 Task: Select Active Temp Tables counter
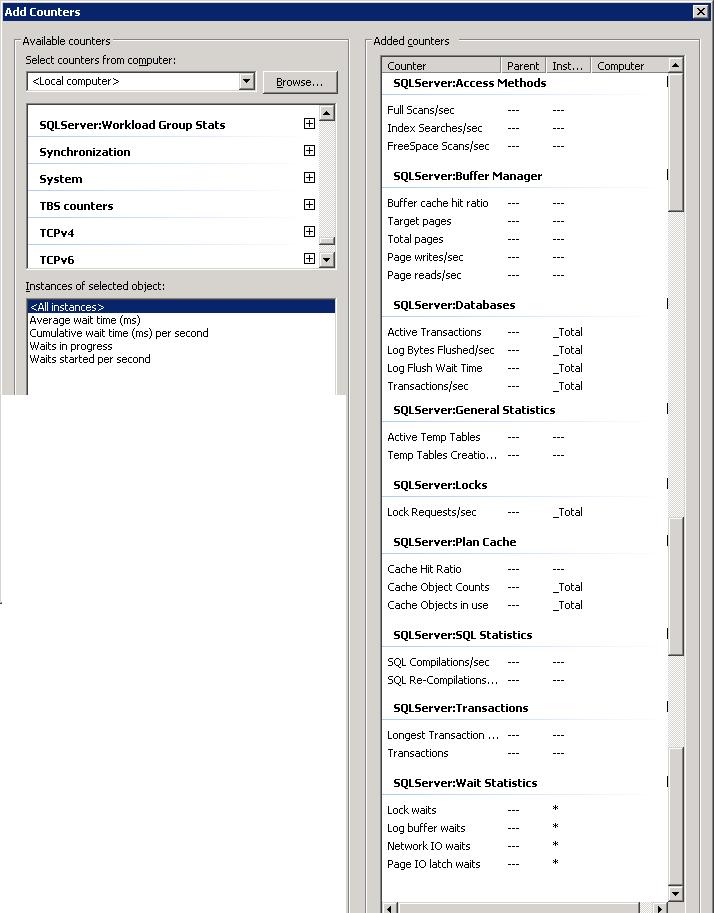434,437
